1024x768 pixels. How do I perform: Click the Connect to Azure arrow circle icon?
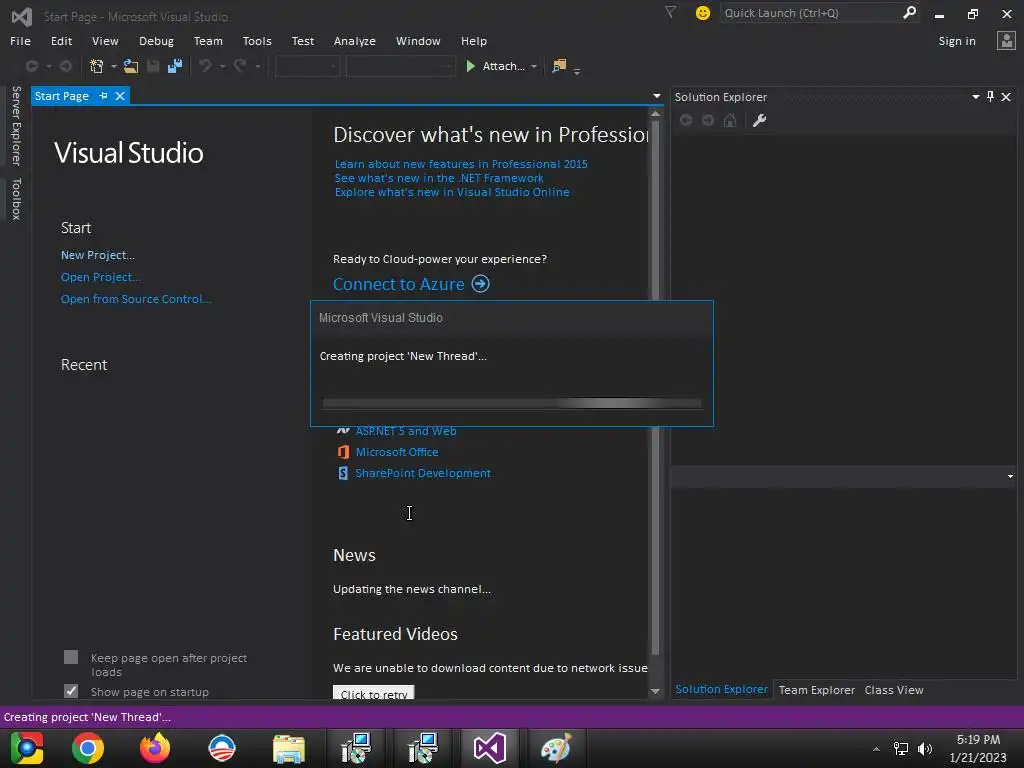point(481,284)
